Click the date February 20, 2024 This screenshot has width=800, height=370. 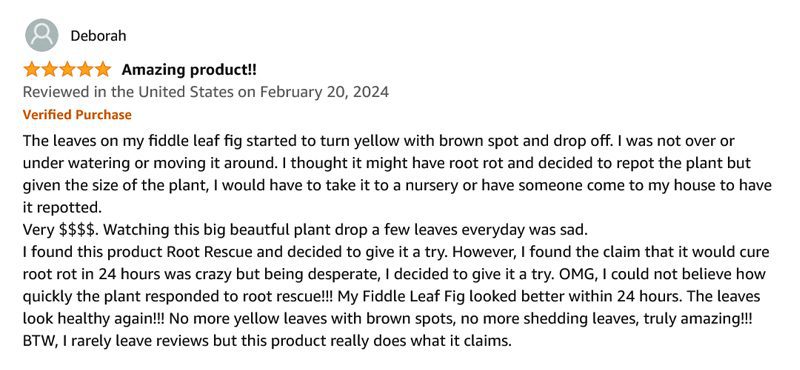coord(324,92)
